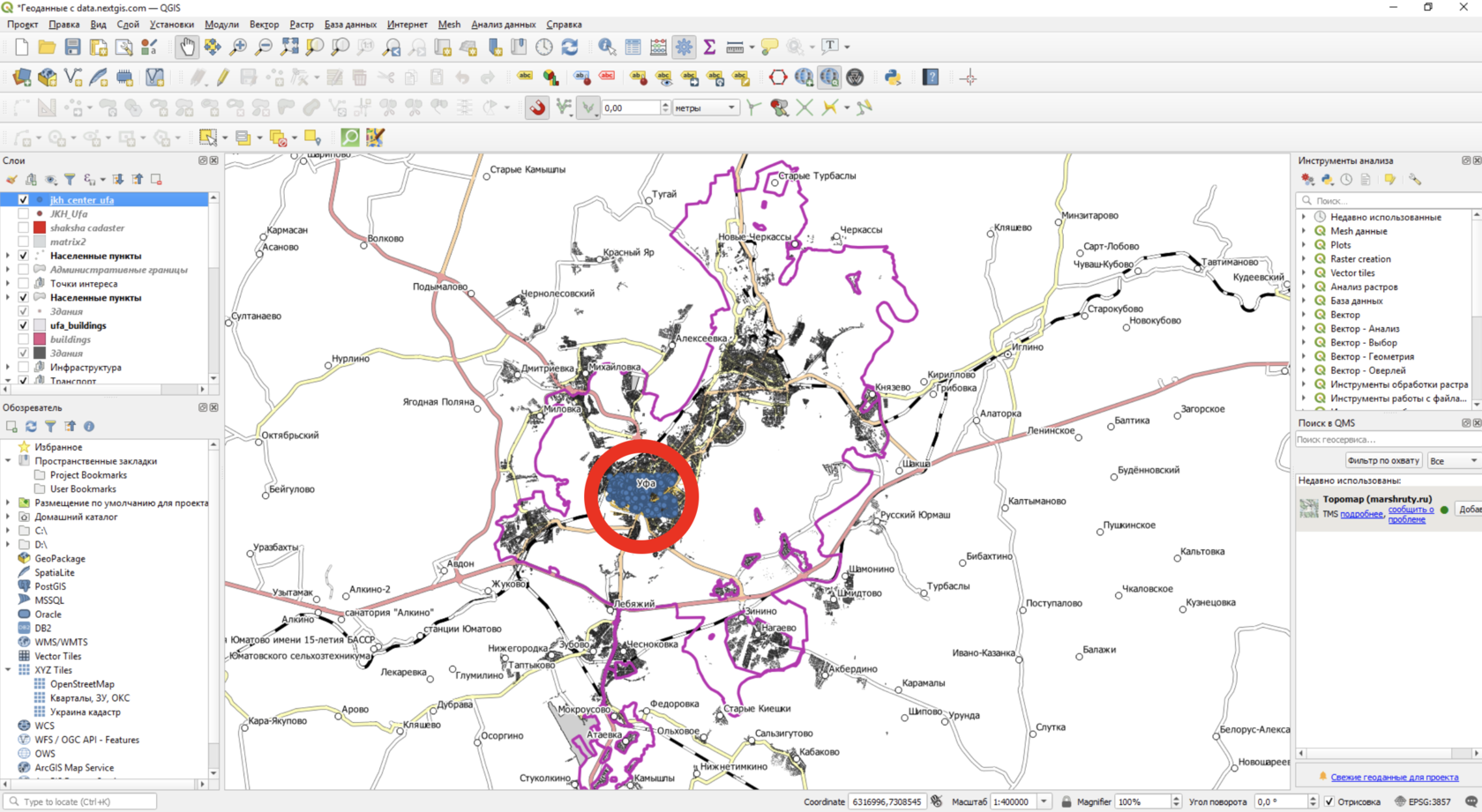Open the Проект menu

tap(23, 25)
